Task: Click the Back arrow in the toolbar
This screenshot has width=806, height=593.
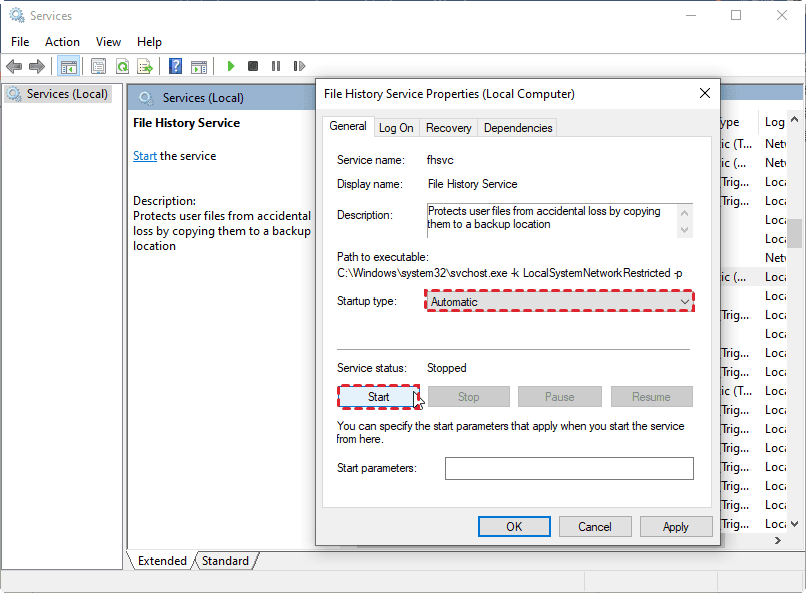Action: pos(14,66)
